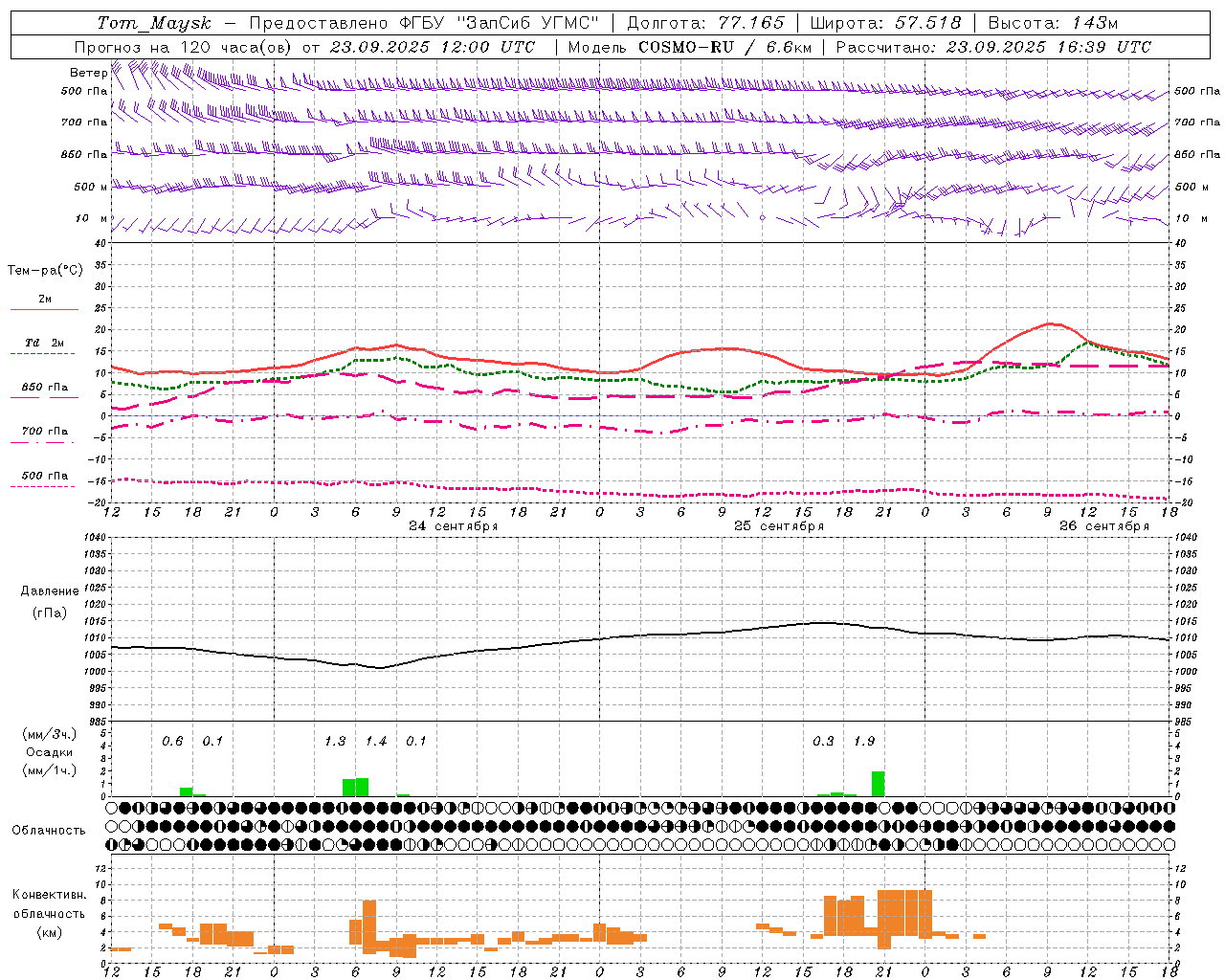Viewport: 1225px width, 980px height.
Task: Click the solid red 2м legend line
Action: (x=44, y=309)
